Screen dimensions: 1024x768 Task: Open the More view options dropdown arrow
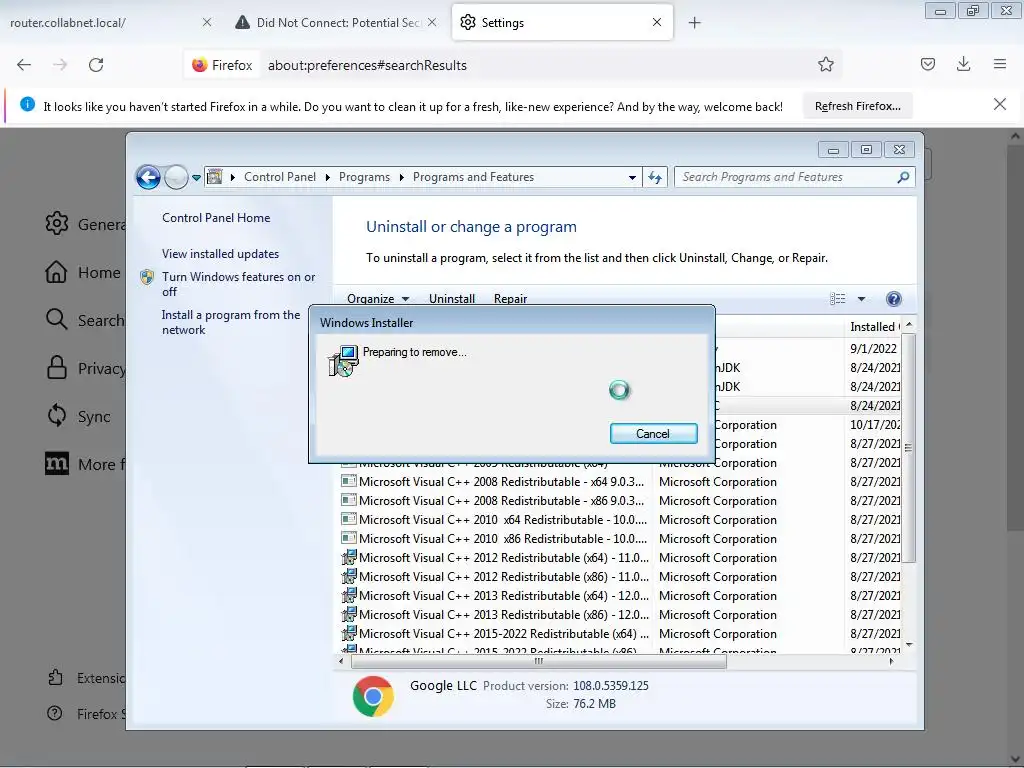pyautogui.click(x=861, y=298)
